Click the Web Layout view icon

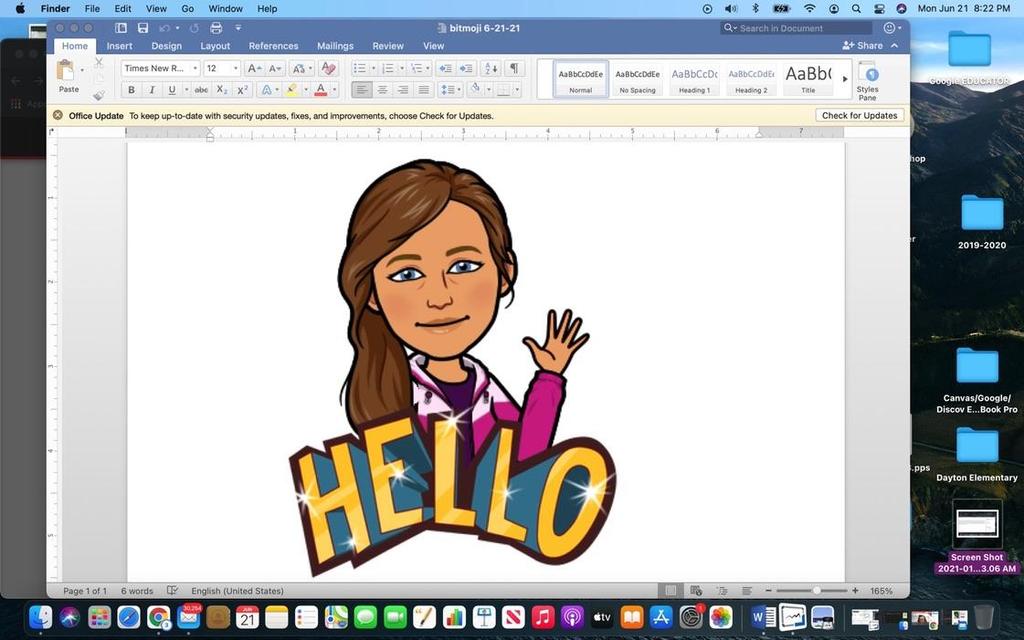click(x=696, y=590)
